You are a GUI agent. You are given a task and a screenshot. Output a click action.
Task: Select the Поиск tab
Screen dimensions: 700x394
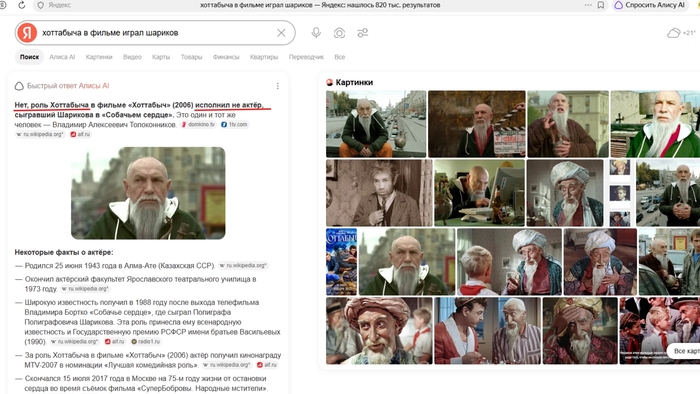29,57
